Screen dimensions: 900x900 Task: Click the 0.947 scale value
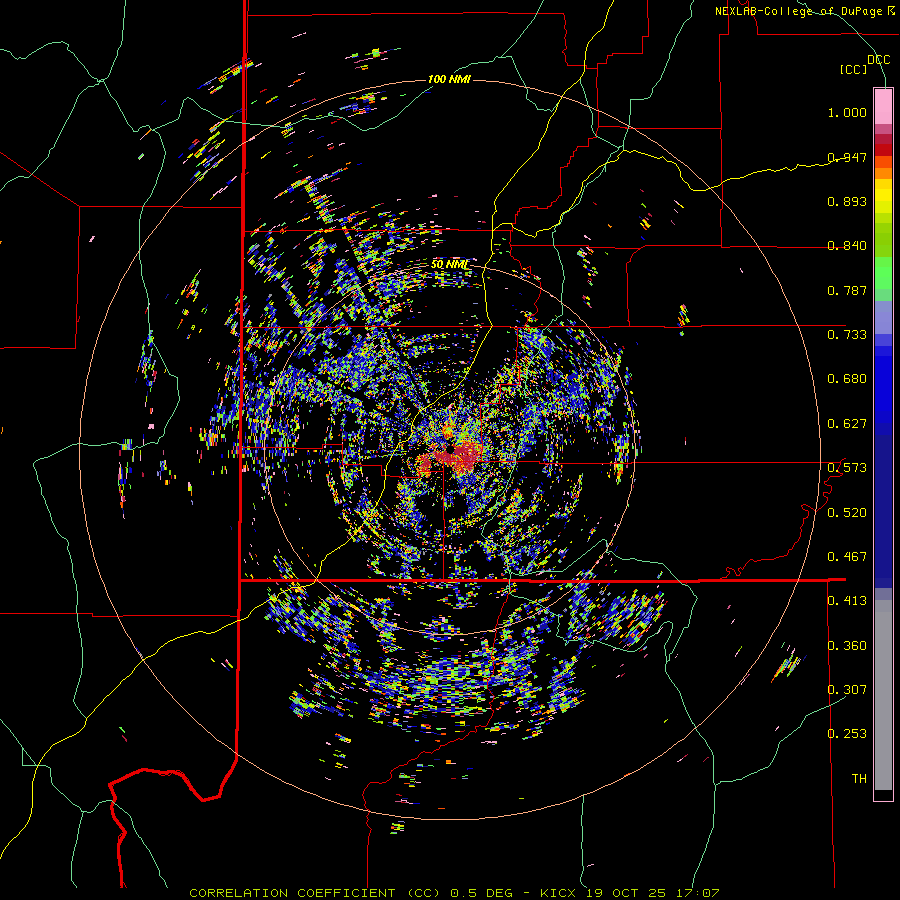pos(847,157)
